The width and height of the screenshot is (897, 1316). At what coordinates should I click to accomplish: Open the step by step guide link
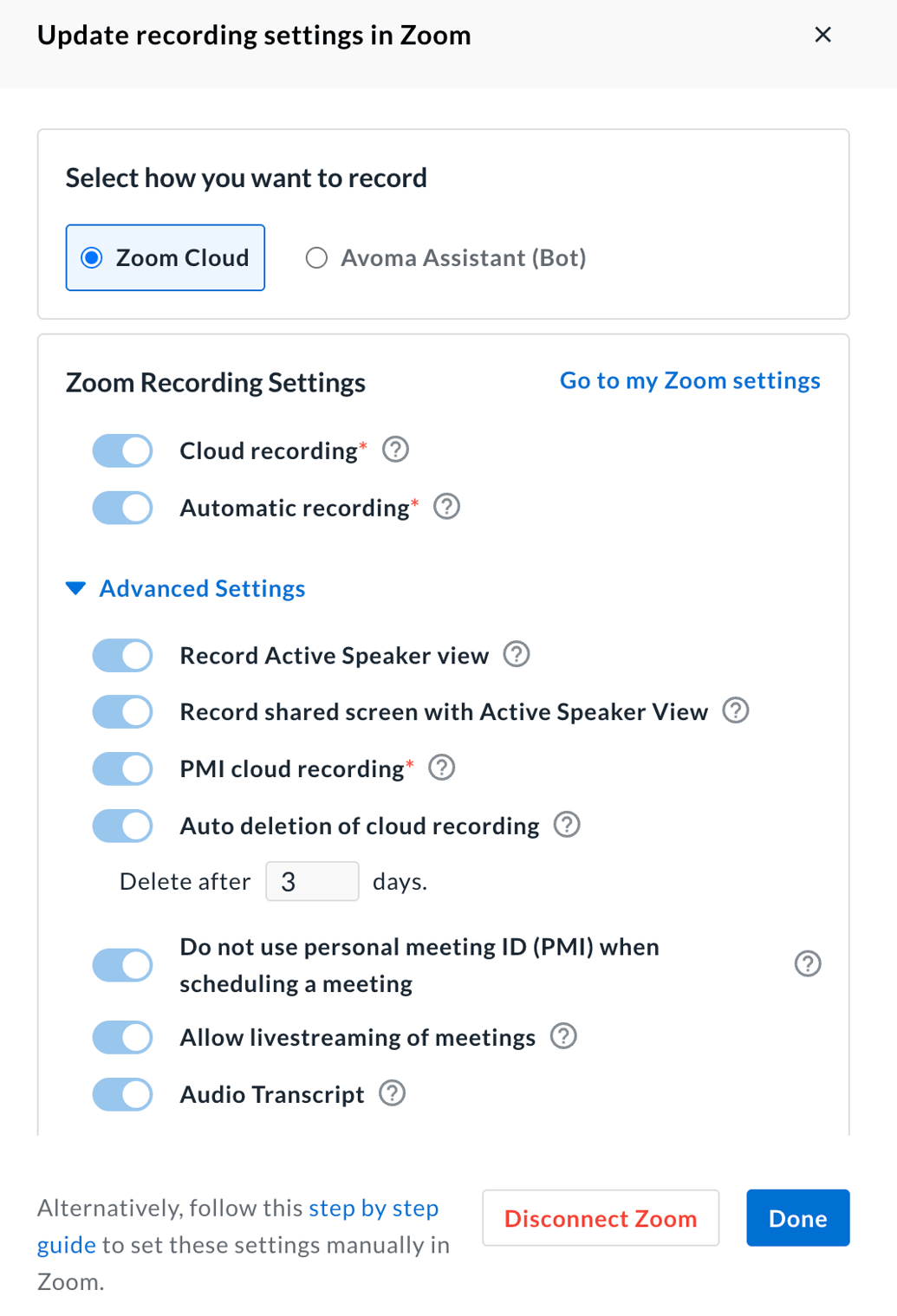coord(374,1208)
